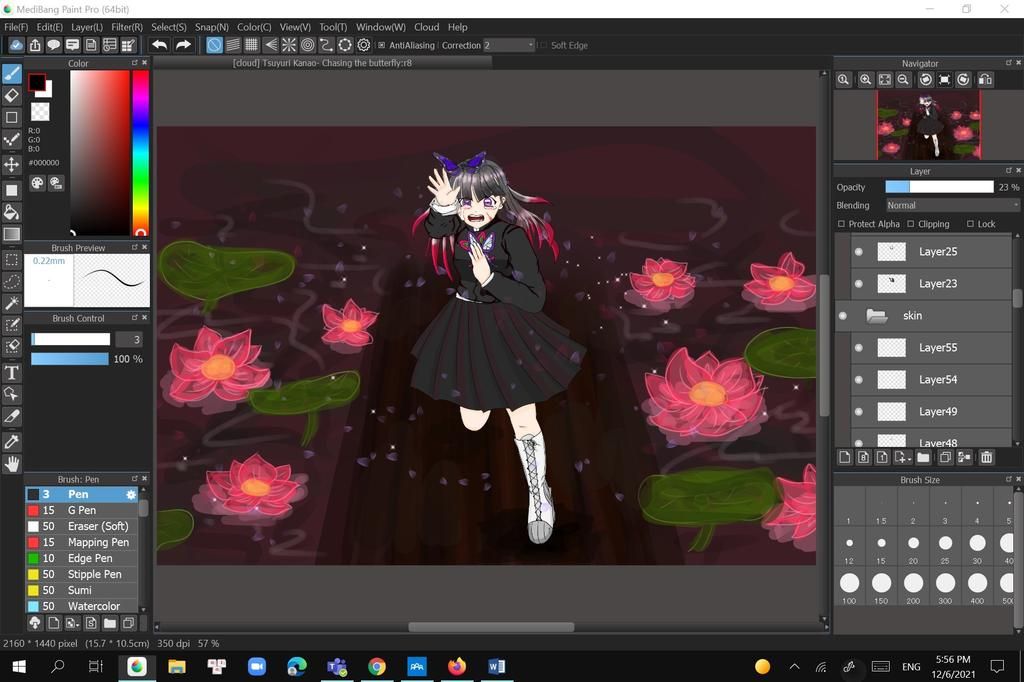Click the brush size value field showing 3
The image size is (1024, 682).
tap(129, 340)
